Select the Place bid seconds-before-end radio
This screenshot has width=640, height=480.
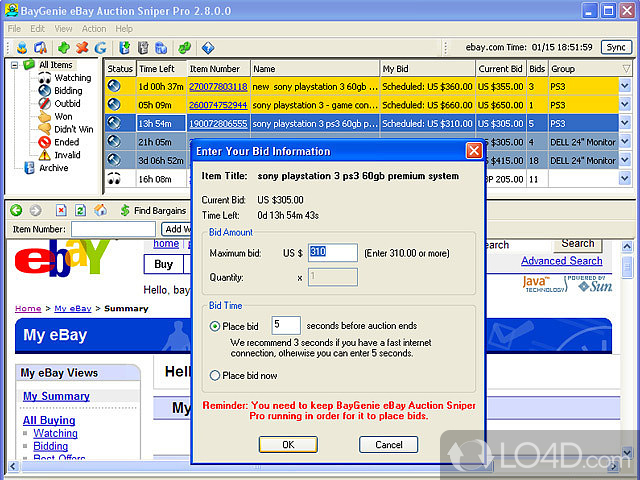(x=215, y=327)
